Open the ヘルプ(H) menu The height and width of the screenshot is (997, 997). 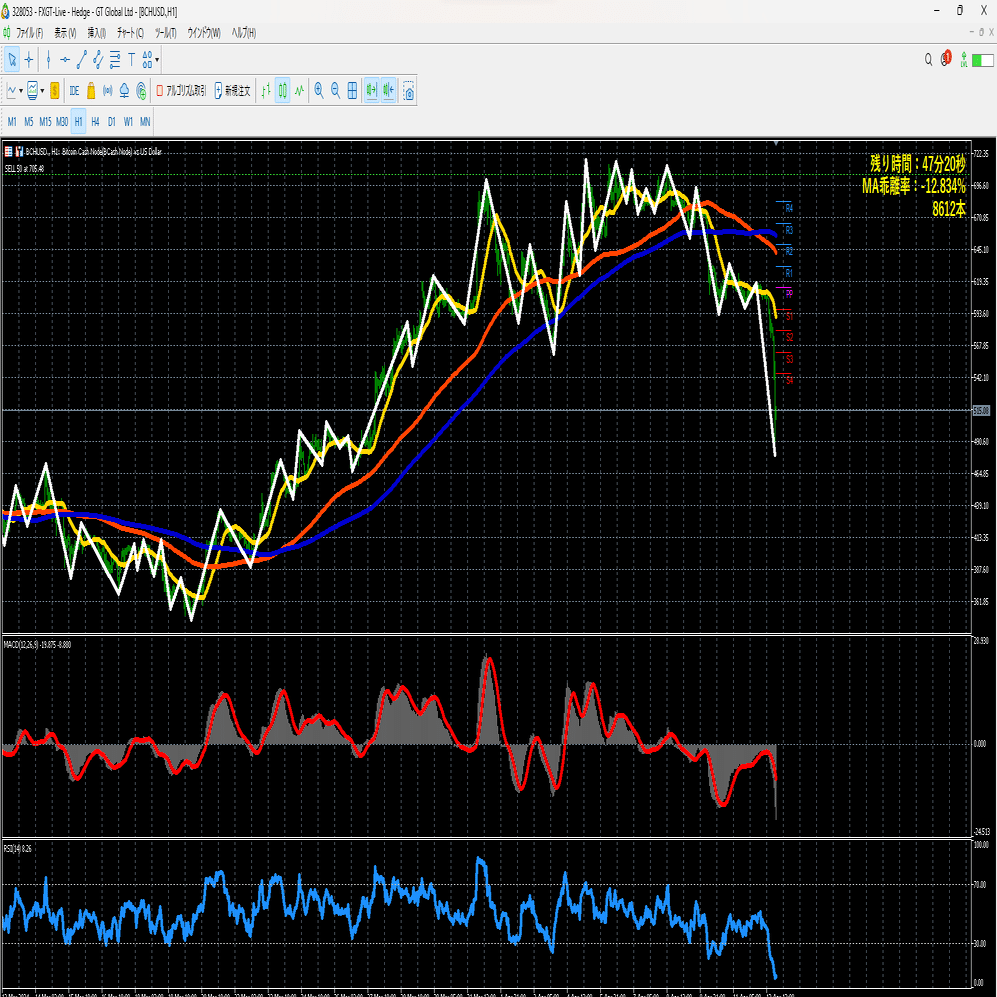click(244, 33)
